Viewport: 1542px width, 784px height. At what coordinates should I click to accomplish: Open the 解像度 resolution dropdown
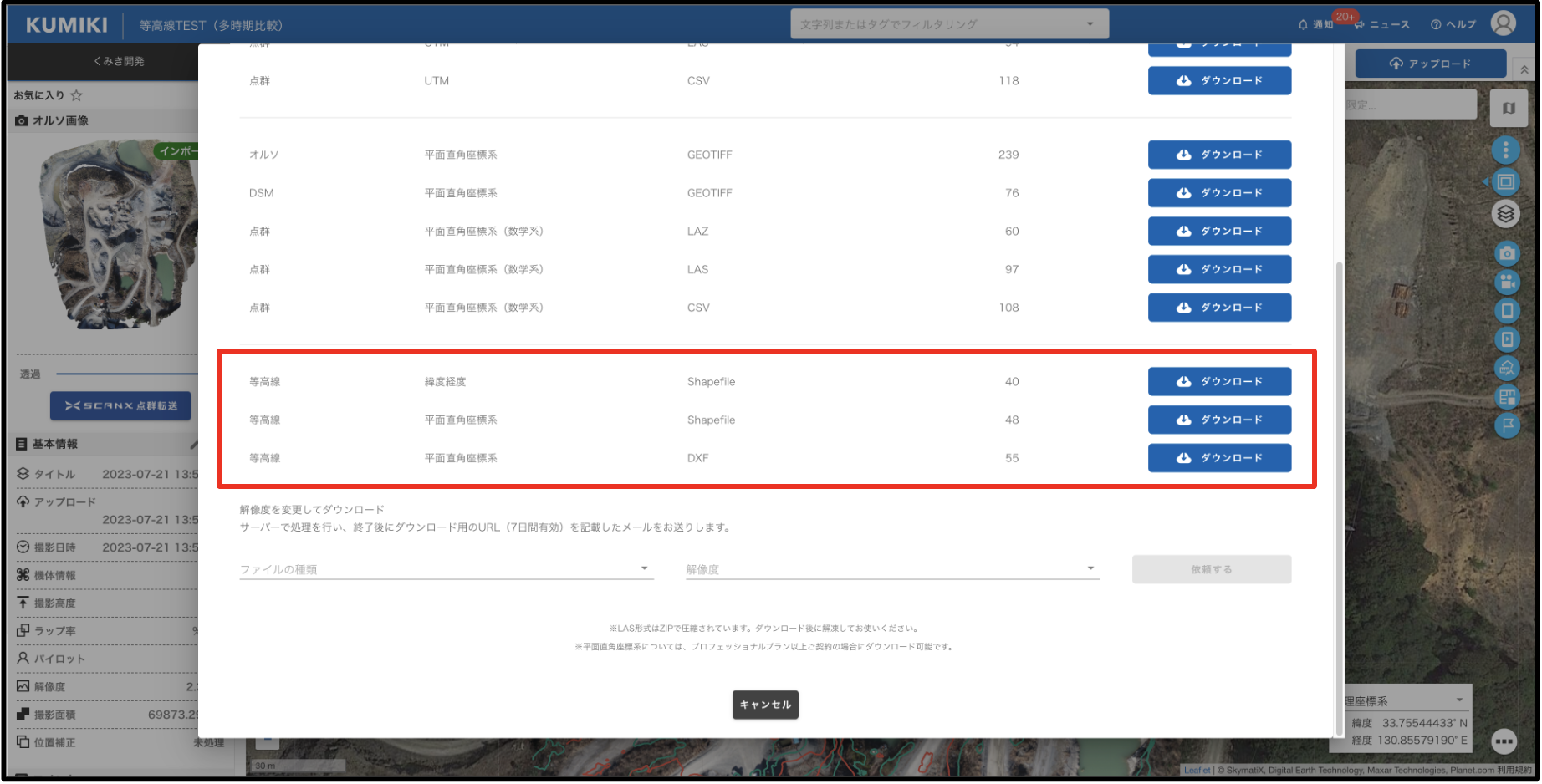[1090, 568]
